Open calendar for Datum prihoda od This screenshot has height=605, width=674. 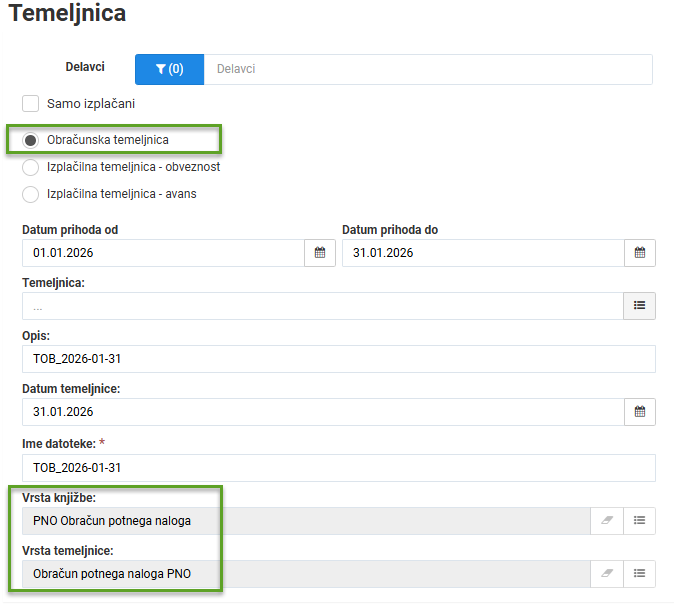320,253
